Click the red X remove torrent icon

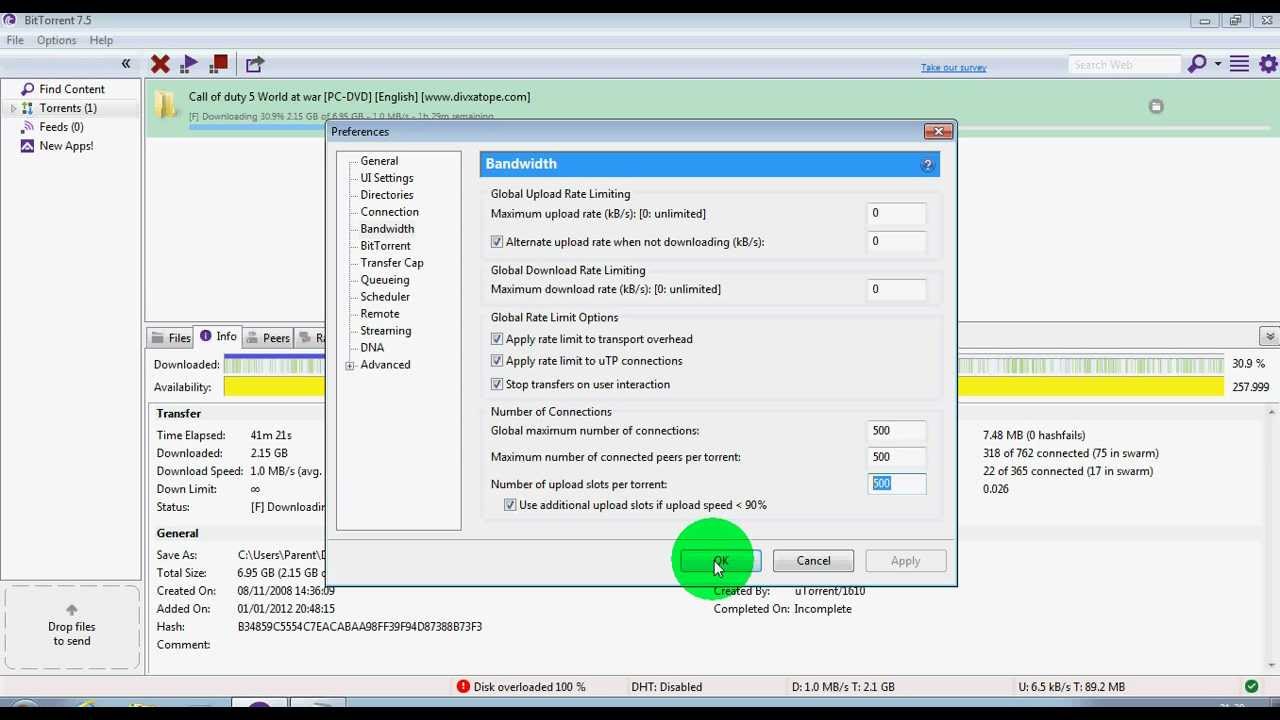coord(160,64)
